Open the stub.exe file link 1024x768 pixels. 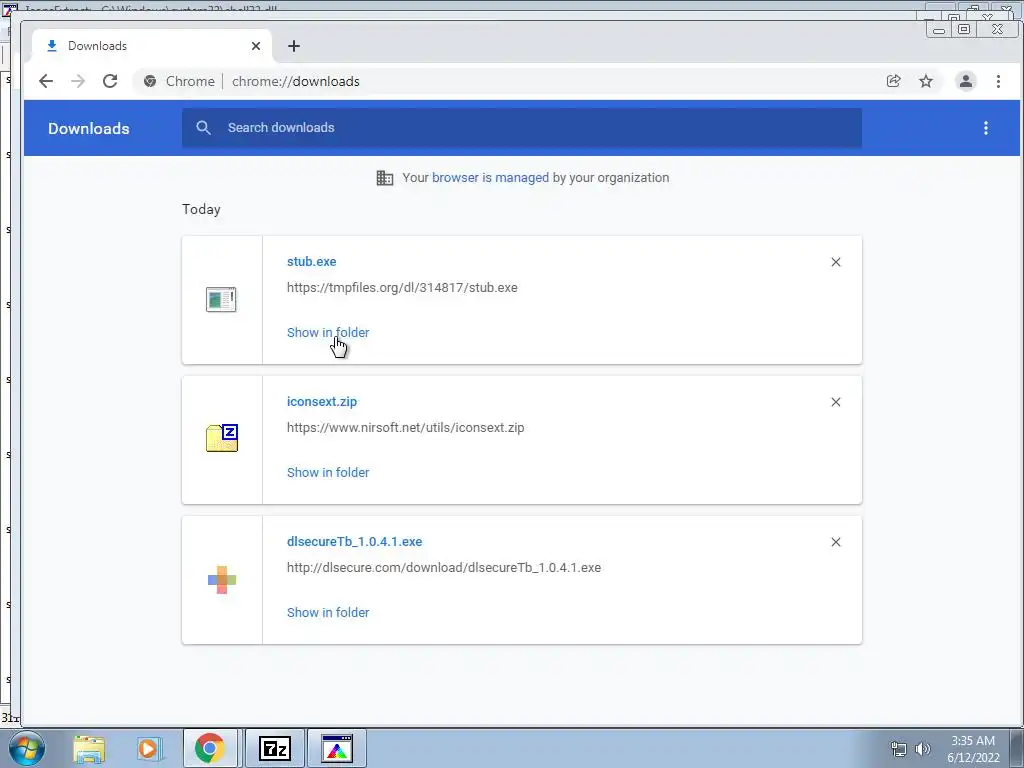(x=312, y=261)
